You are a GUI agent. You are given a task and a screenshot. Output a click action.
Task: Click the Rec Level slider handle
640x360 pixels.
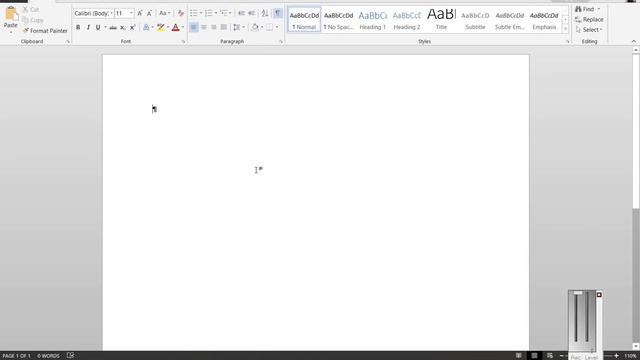578,293
